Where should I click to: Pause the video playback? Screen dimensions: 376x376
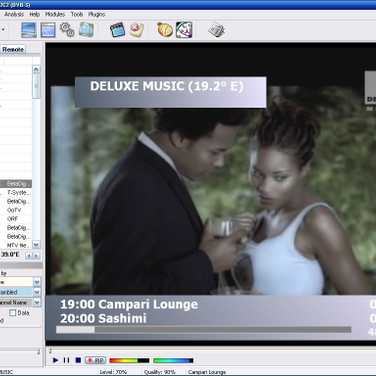(66, 360)
